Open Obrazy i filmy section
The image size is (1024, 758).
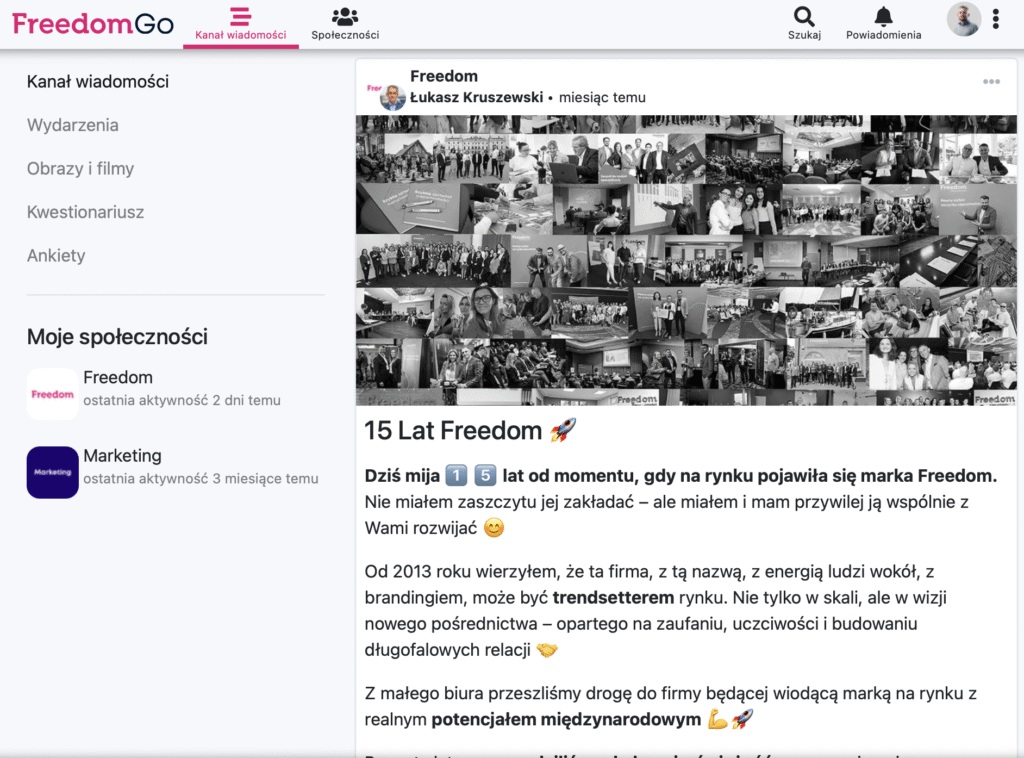80,169
